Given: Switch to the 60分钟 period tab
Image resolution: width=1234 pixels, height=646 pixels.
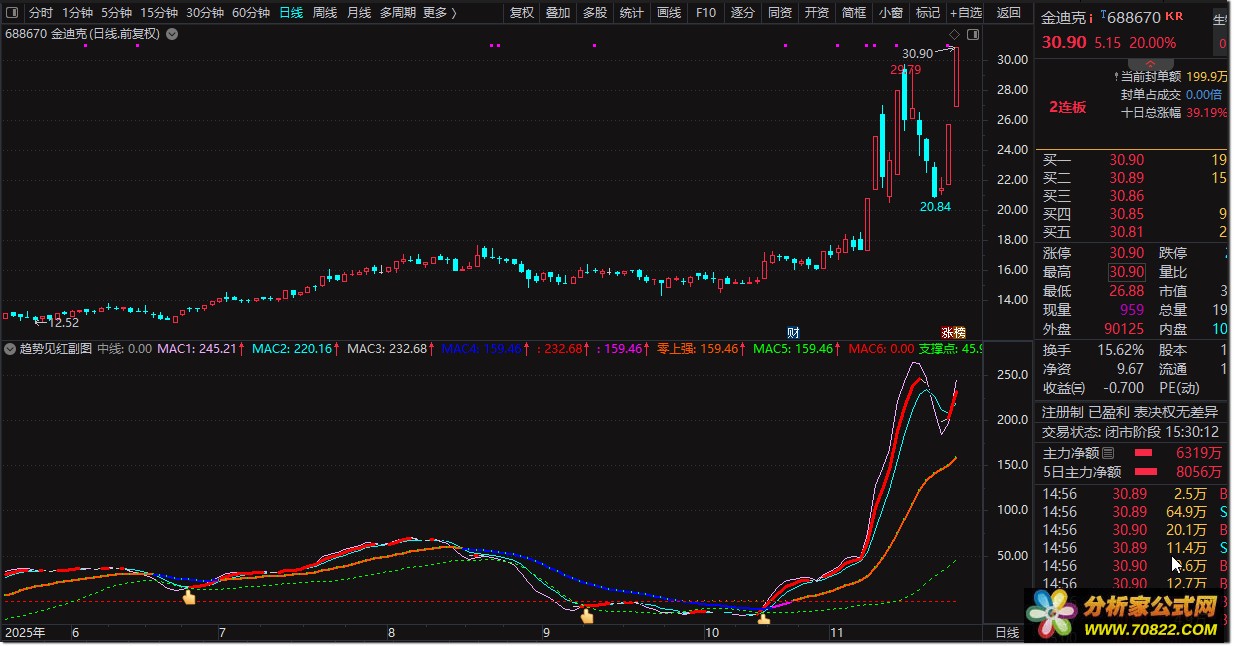Looking at the screenshot, I should coord(251,13).
